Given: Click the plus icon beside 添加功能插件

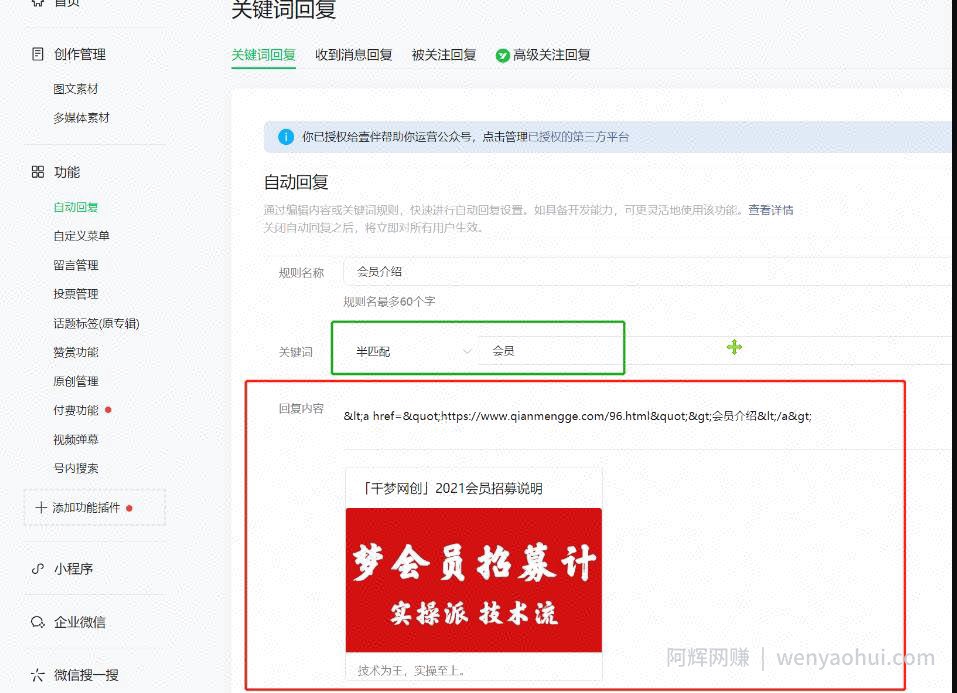Looking at the screenshot, I should coord(41,507).
